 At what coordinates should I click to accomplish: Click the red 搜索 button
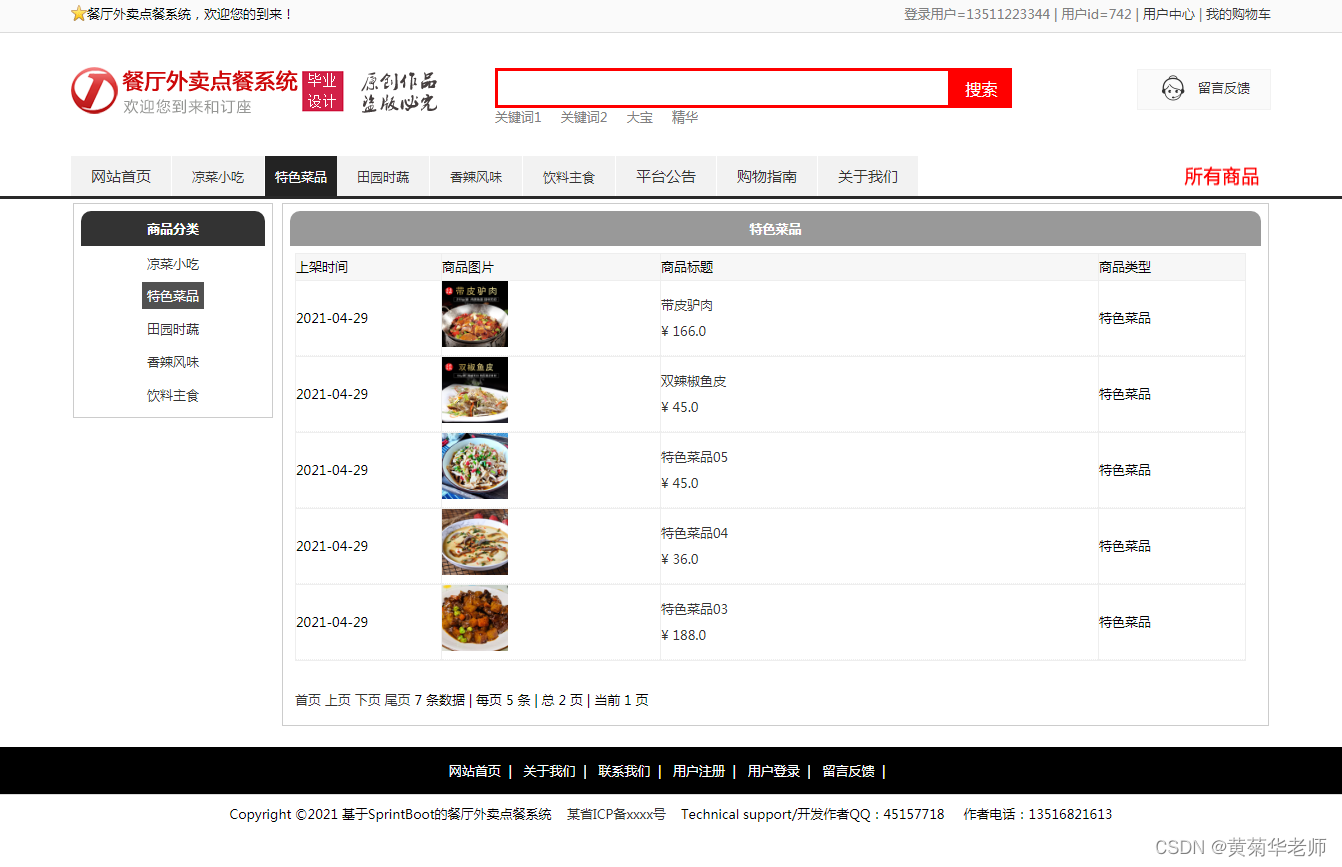click(980, 88)
